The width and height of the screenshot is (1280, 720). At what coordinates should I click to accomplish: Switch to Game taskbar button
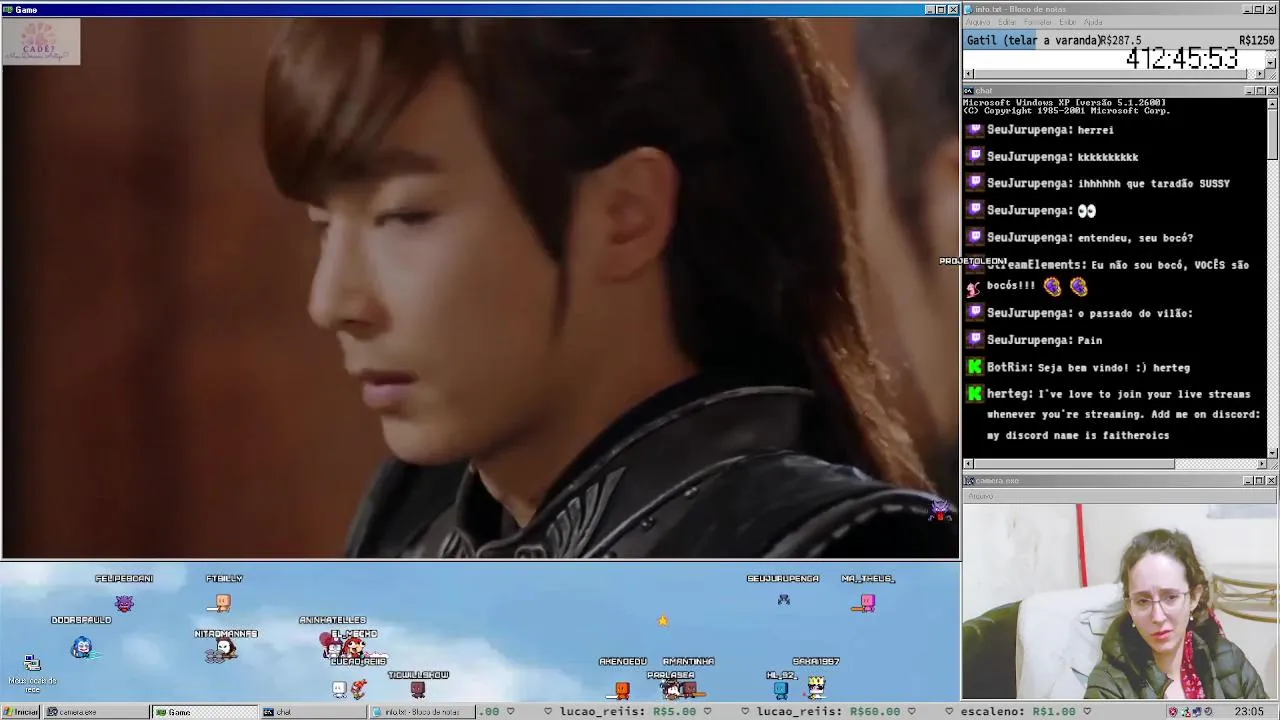click(x=204, y=712)
